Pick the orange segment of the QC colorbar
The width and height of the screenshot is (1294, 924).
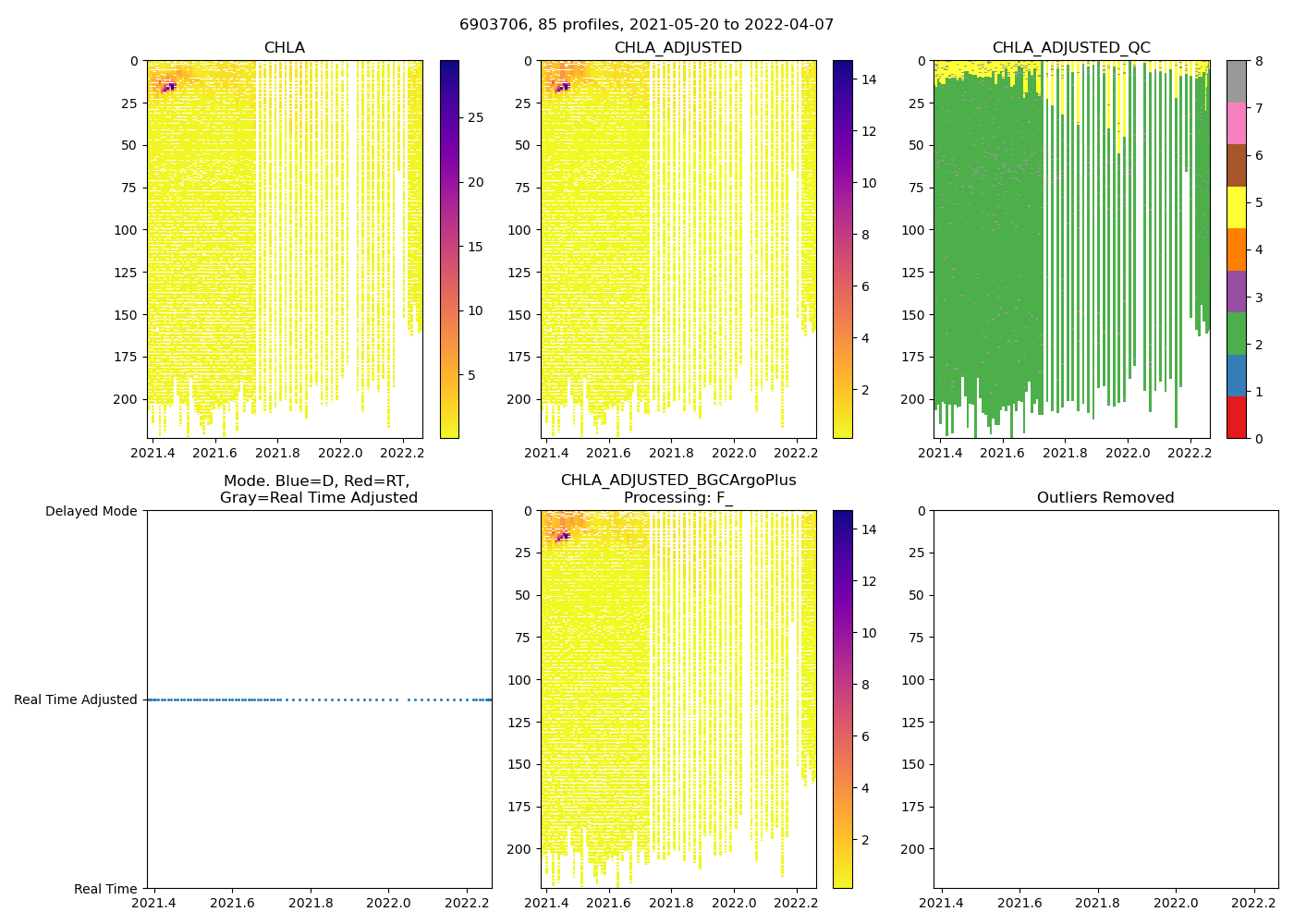(1236, 249)
